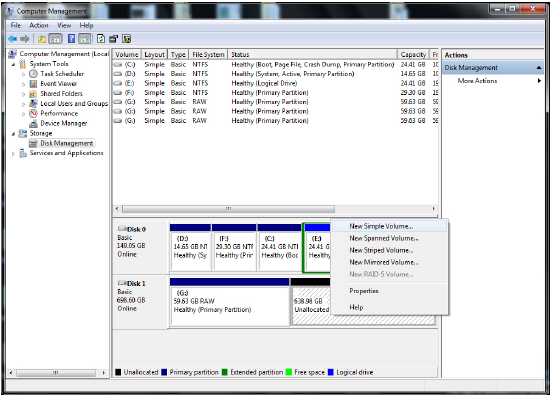This screenshot has width=550, height=396.
Task: Click the blue Help question-mark toolbar icon
Action: point(71,39)
